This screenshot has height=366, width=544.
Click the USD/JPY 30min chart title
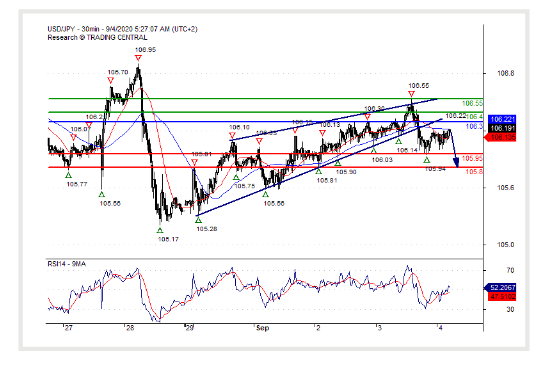click(122, 29)
